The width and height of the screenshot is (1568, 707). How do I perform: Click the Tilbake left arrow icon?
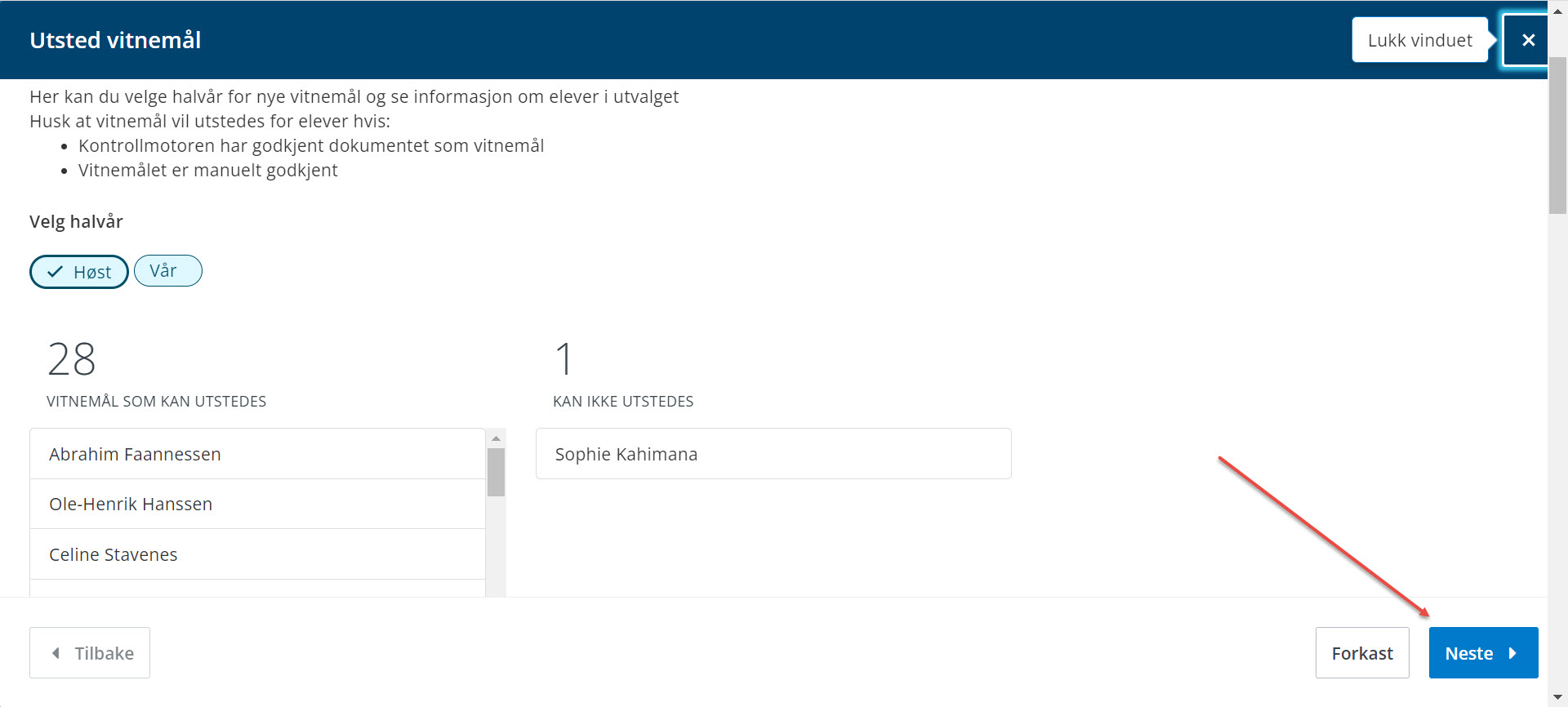56,653
